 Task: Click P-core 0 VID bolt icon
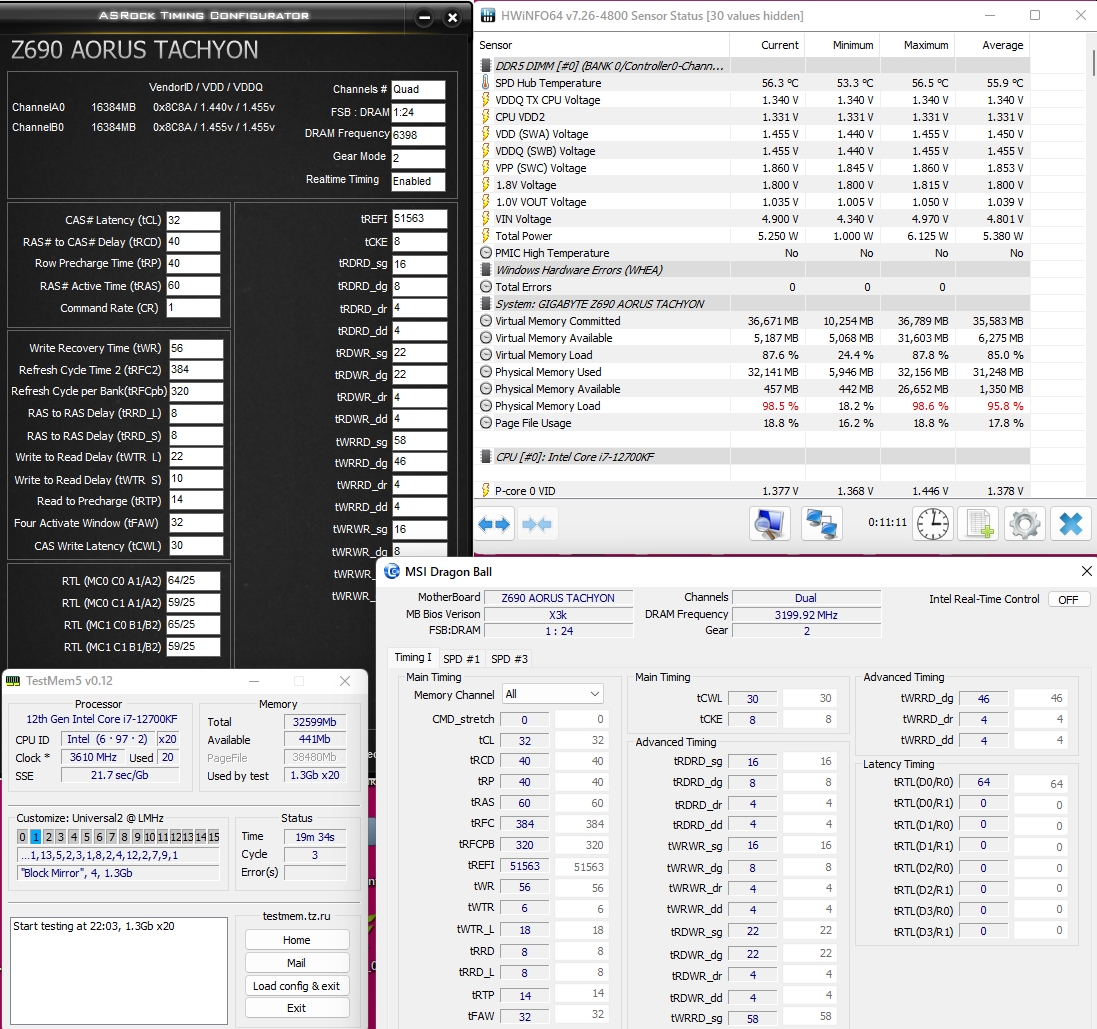pyautogui.click(x=486, y=490)
